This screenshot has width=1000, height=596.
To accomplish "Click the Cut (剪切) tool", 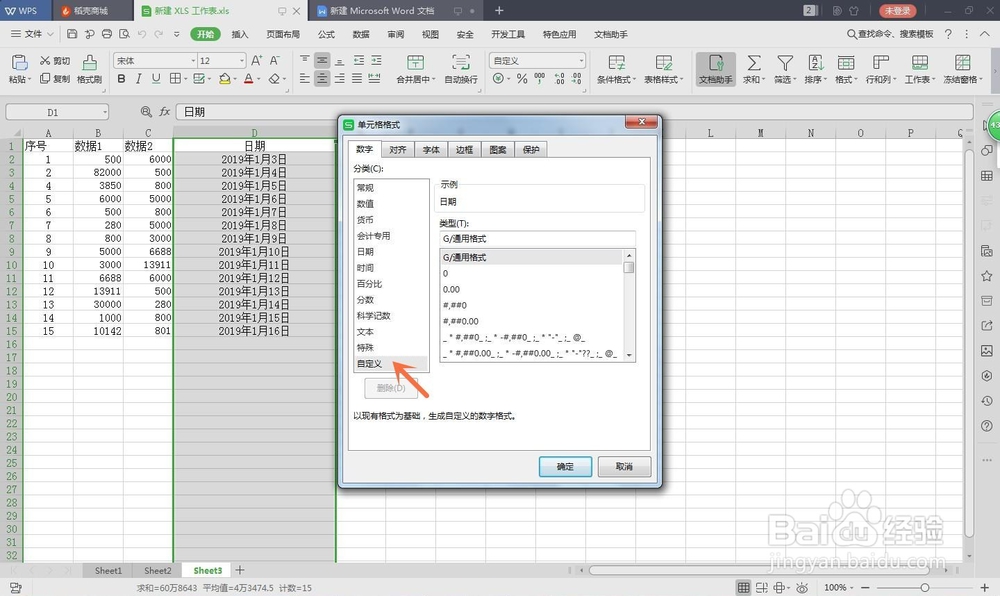I will (55, 61).
